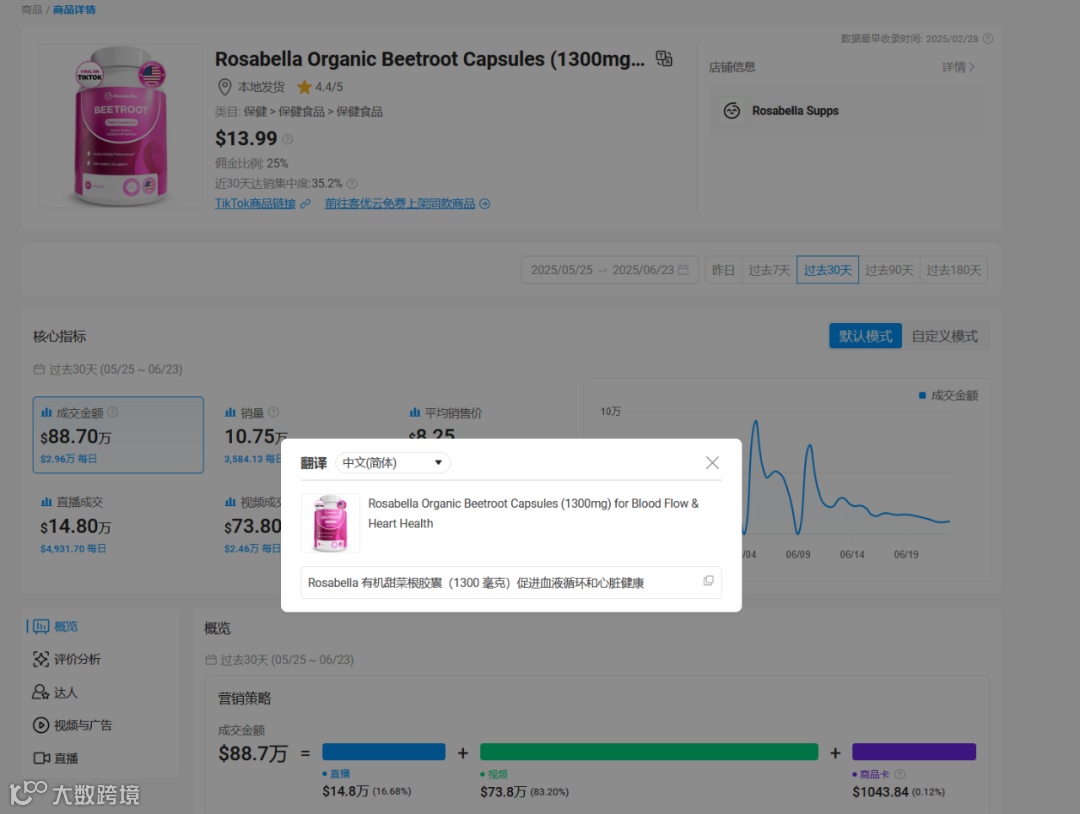Click the 视频与广告 play icon in sidebar
The width and height of the screenshot is (1080, 814).
pyautogui.click(x=41, y=725)
